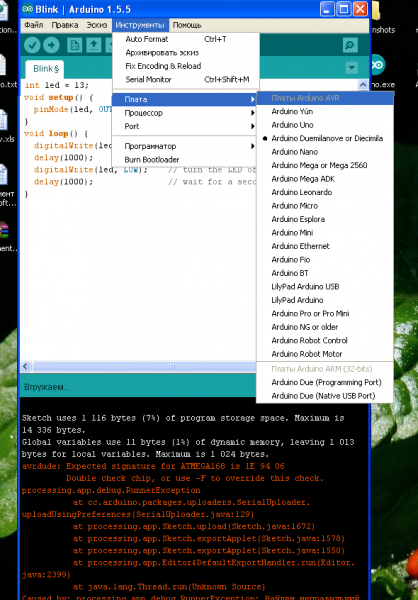Click the New sketch toolbar icon
Image resolution: width=418 pixels, height=600 pixels.
click(74, 46)
